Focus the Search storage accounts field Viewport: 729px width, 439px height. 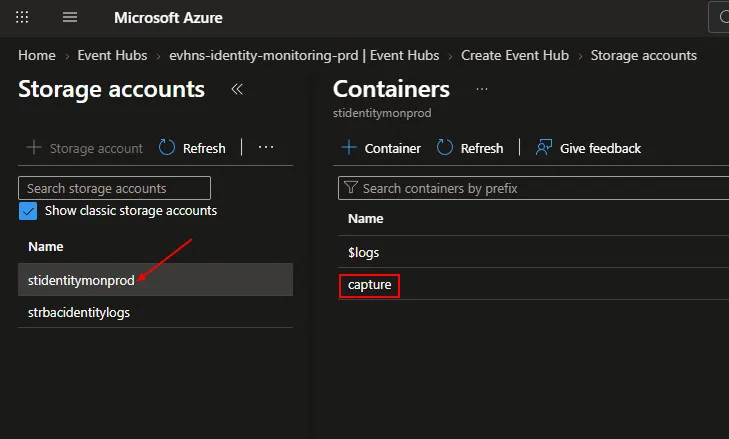pos(114,188)
